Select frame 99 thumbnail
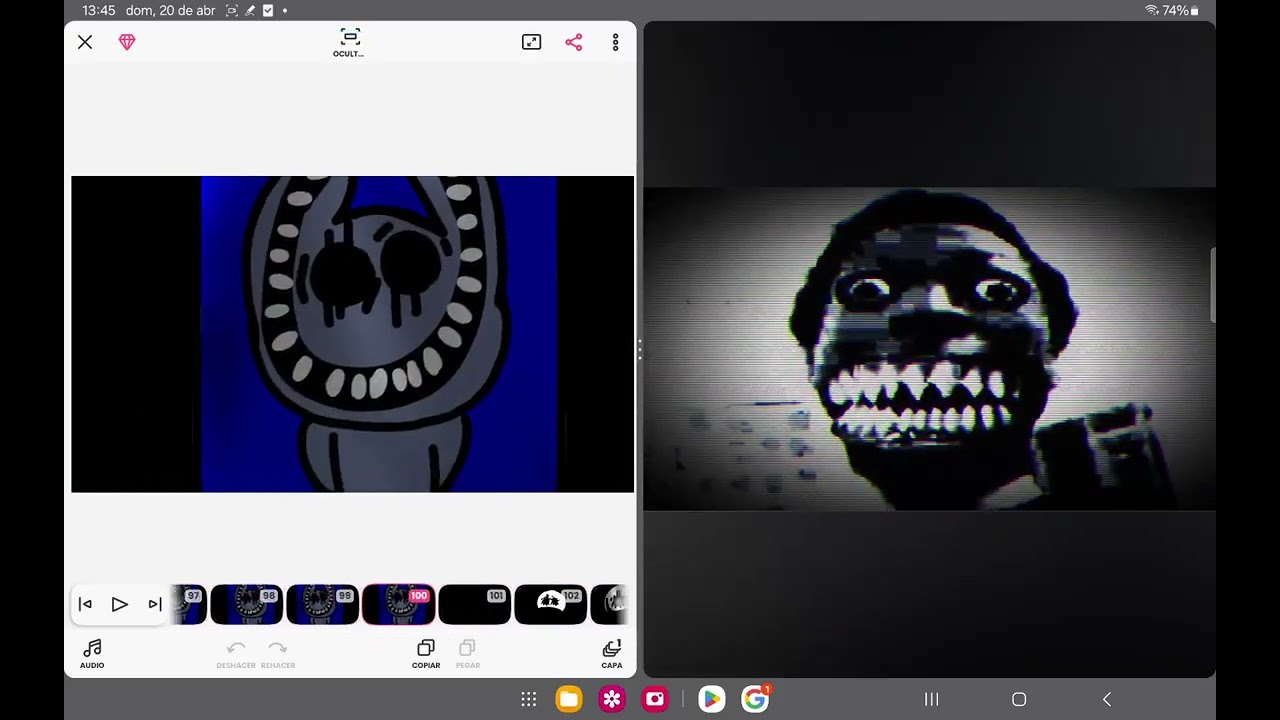The width and height of the screenshot is (1280, 720). tap(322, 605)
